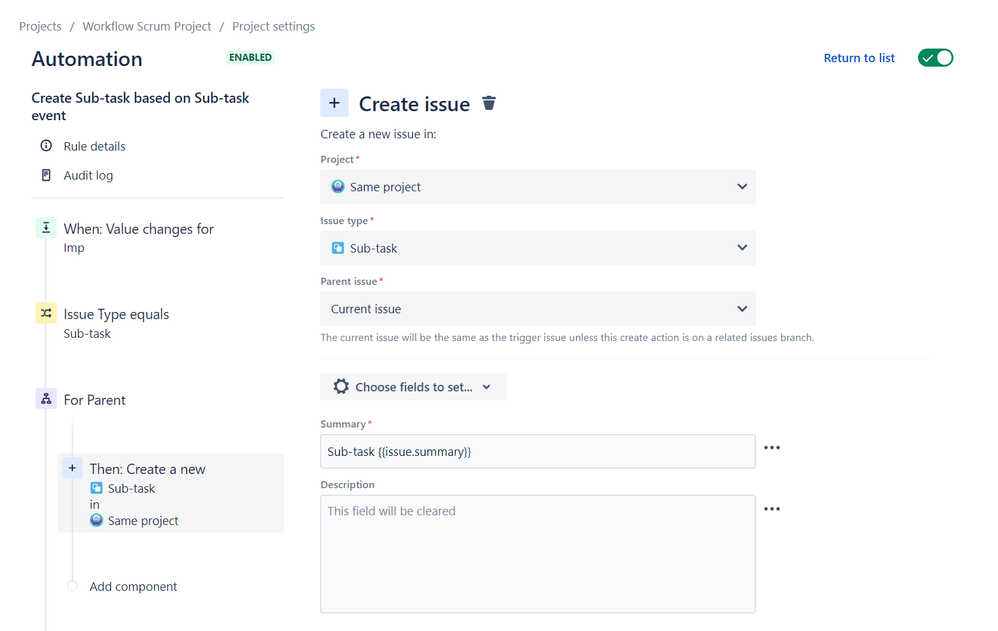Open Workflow Scrum Project breadcrumb link
The height and width of the screenshot is (631, 998).
click(147, 26)
